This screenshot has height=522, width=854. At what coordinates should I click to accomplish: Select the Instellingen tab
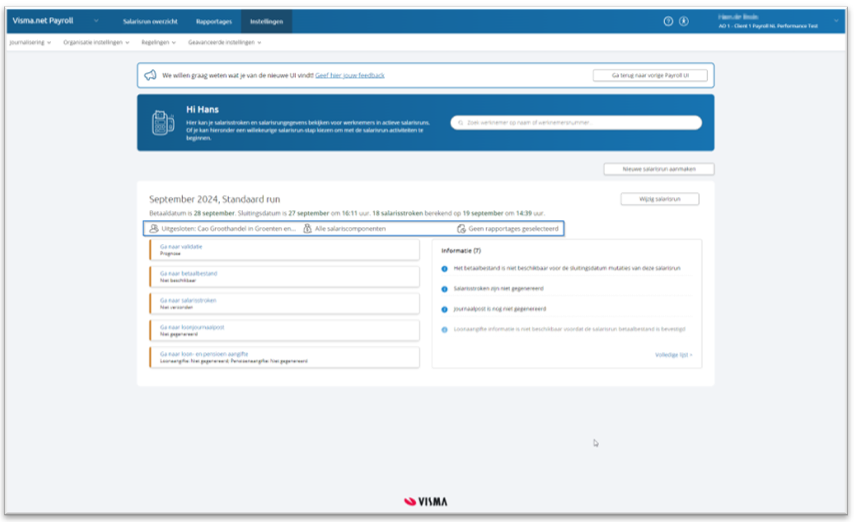pos(266,21)
